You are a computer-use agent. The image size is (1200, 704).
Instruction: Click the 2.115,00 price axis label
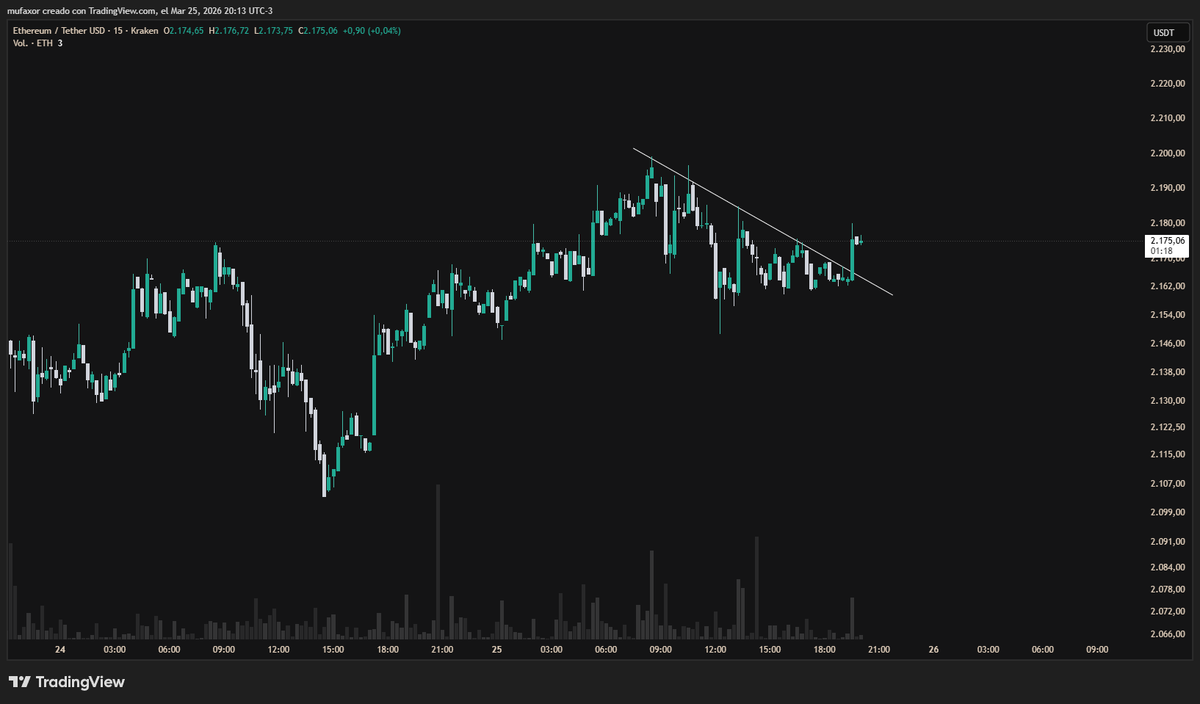pyautogui.click(x=1167, y=454)
